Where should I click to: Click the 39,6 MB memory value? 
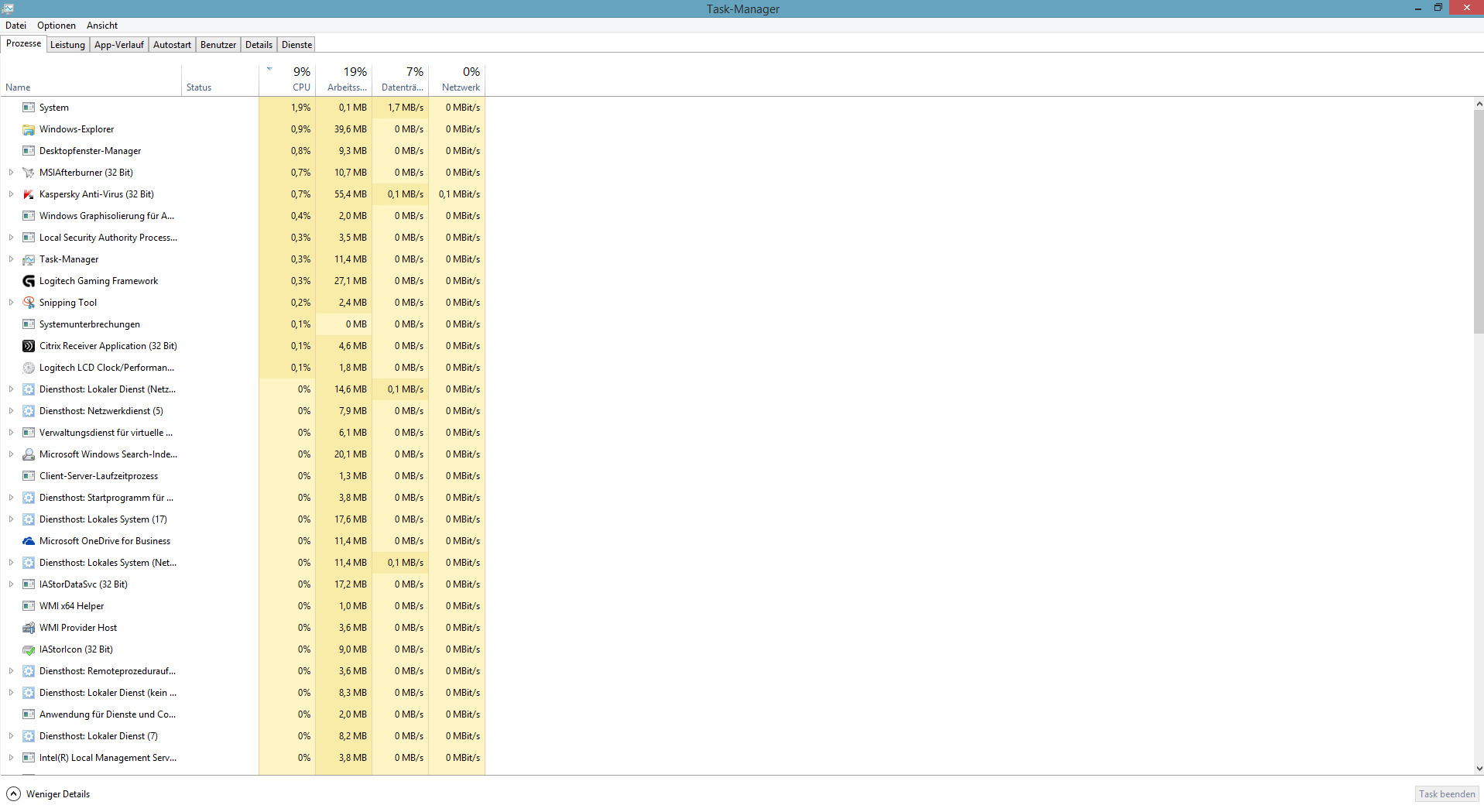pyautogui.click(x=351, y=129)
